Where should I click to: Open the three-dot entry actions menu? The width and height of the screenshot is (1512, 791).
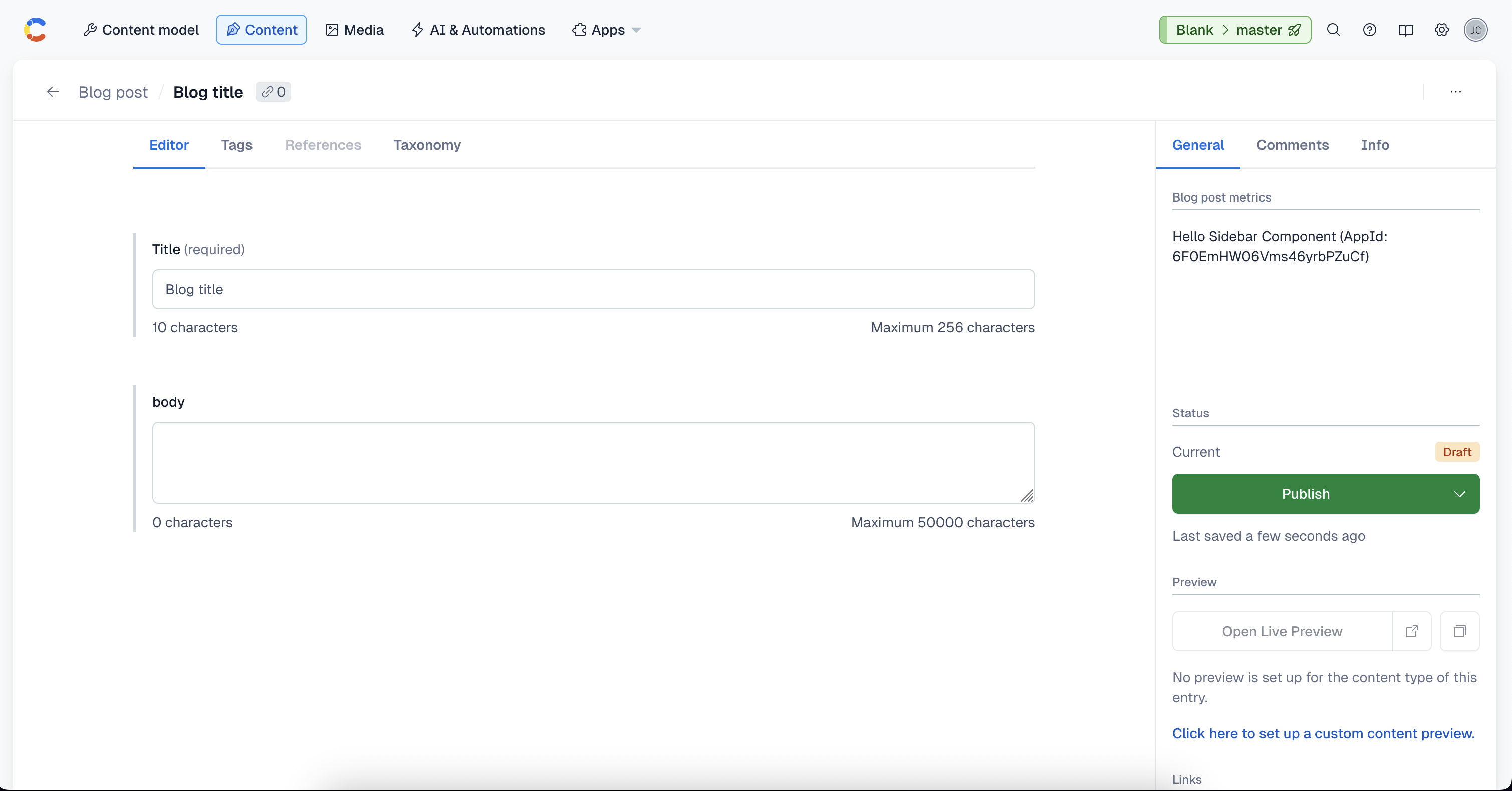click(x=1455, y=92)
